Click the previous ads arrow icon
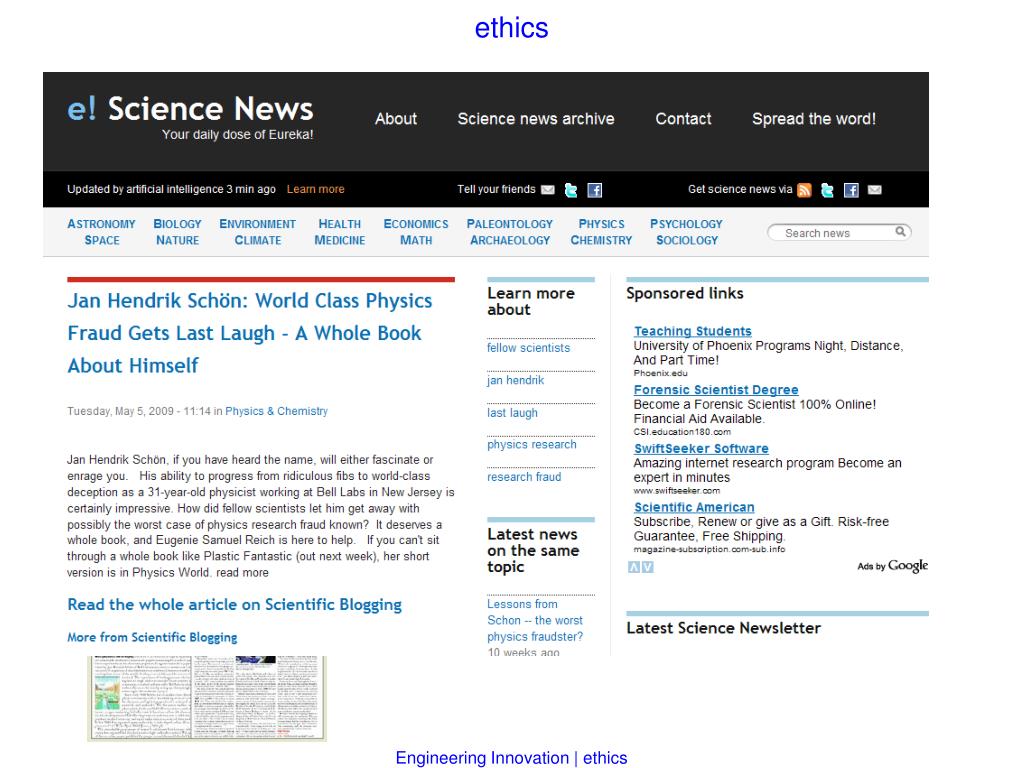1024x768 pixels. tap(633, 567)
